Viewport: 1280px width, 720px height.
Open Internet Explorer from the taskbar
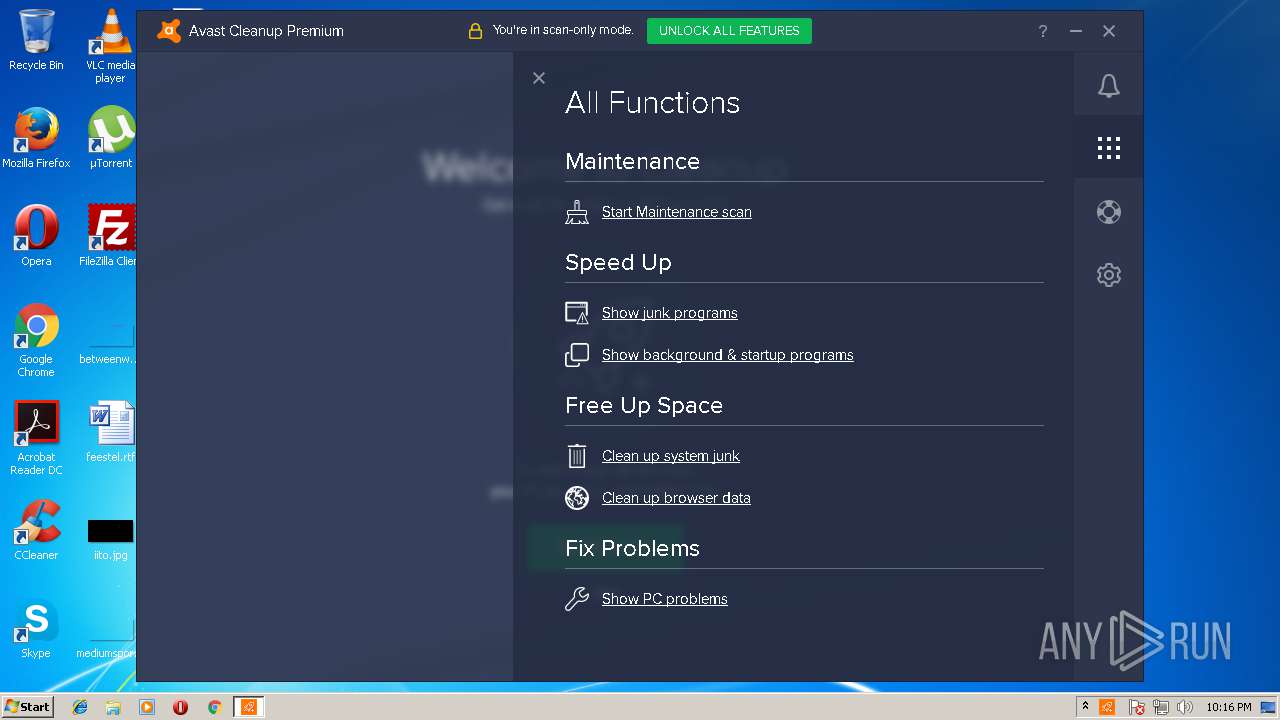coord(80,707)
